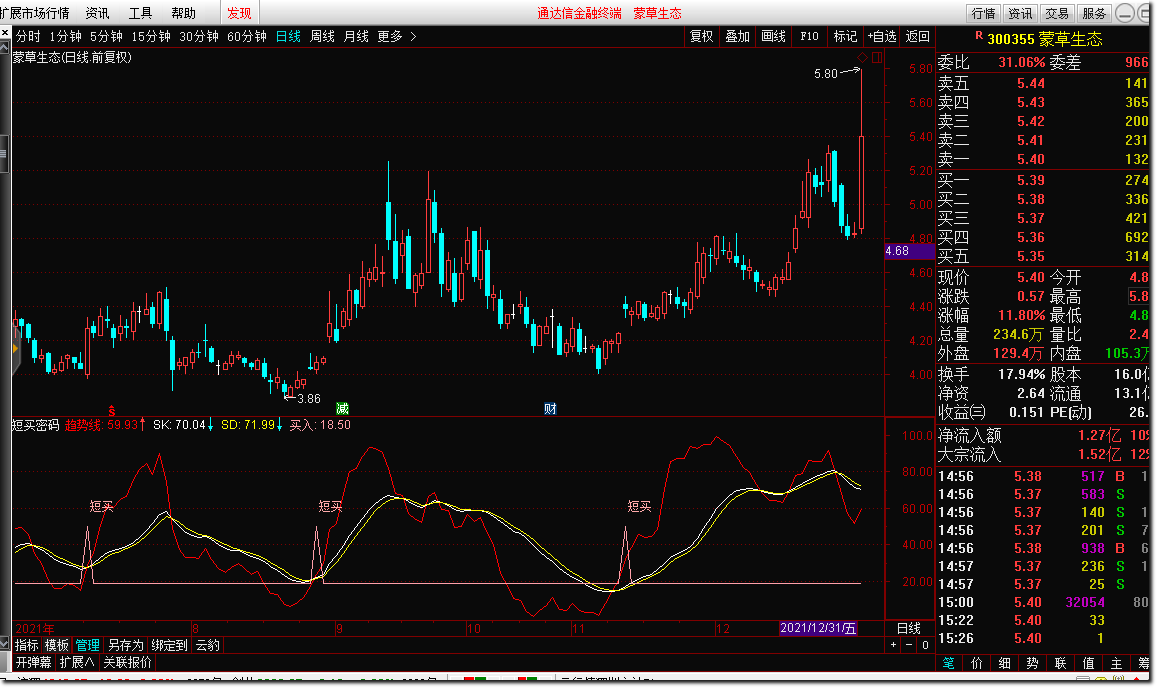
Task: Click the 减 marker below the chart
Action: tap(342, 408)
